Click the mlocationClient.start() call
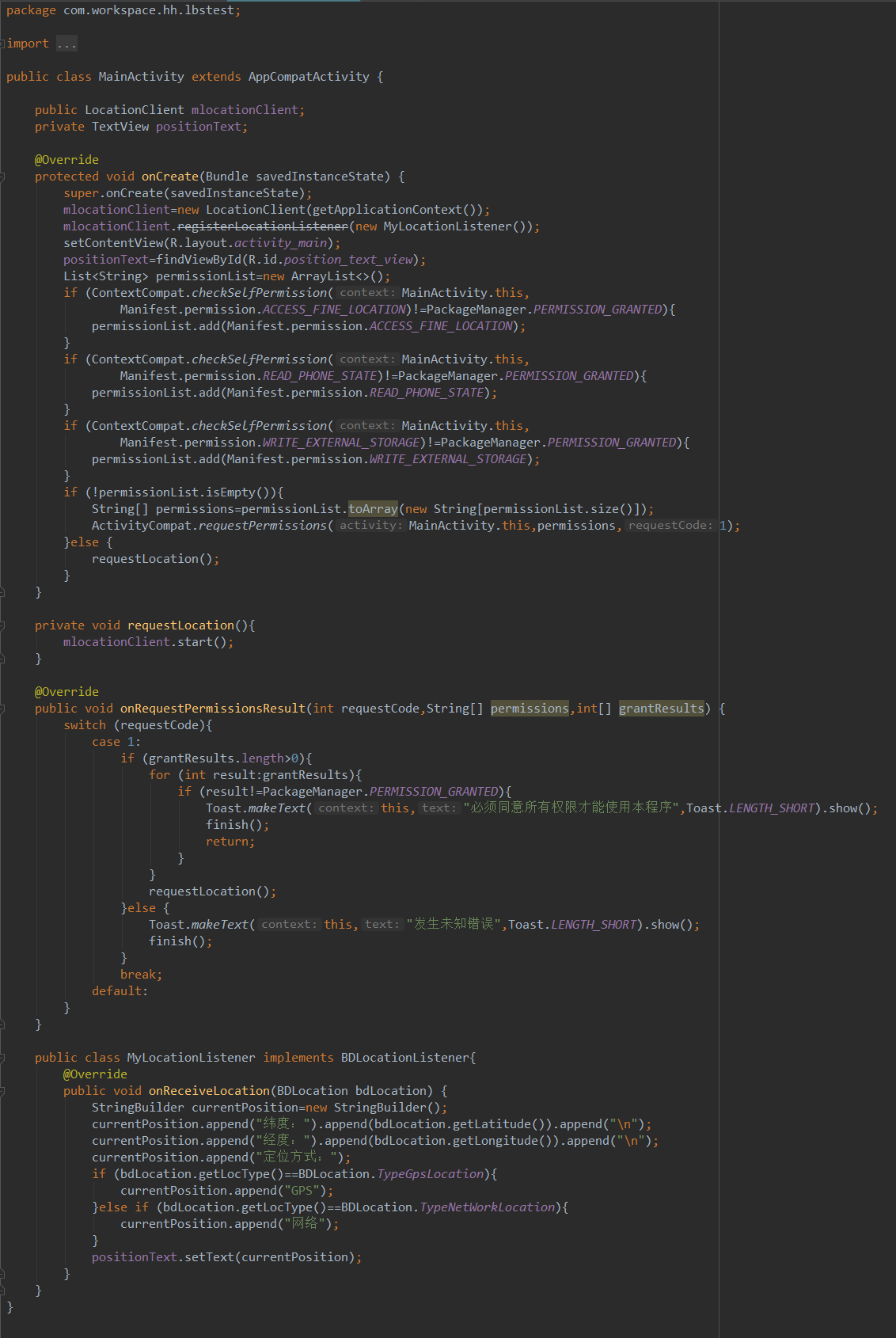This screenshot has height=1338, width=896. (145, 642)
